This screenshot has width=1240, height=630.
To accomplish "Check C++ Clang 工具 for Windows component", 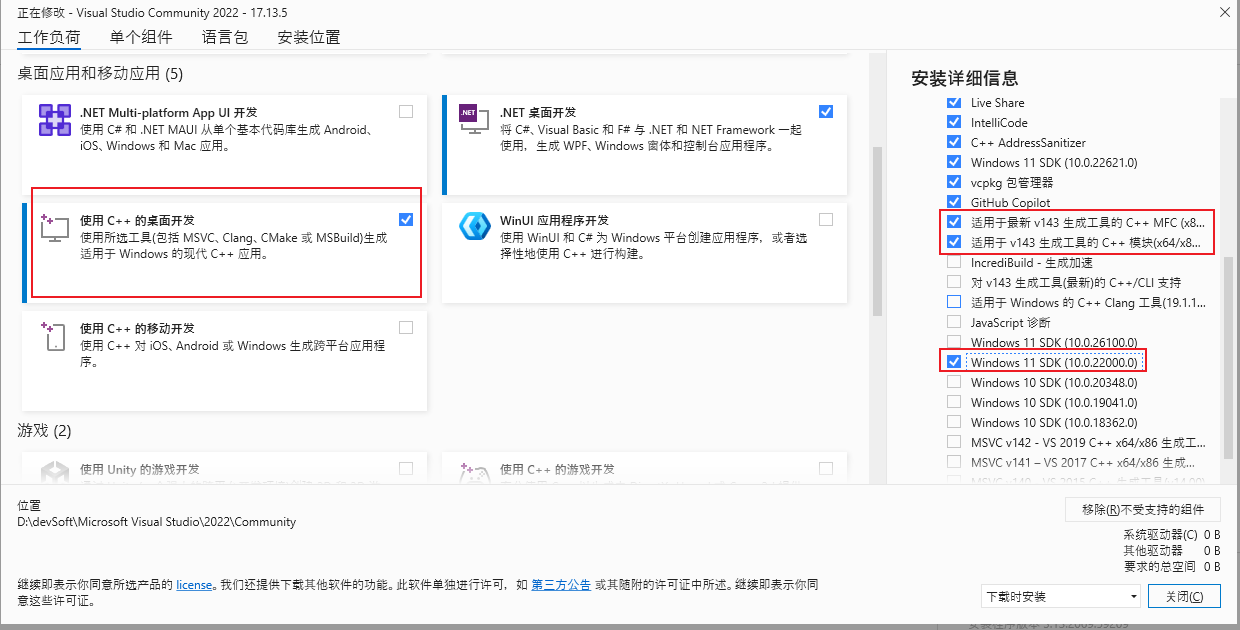I will 954,302.
